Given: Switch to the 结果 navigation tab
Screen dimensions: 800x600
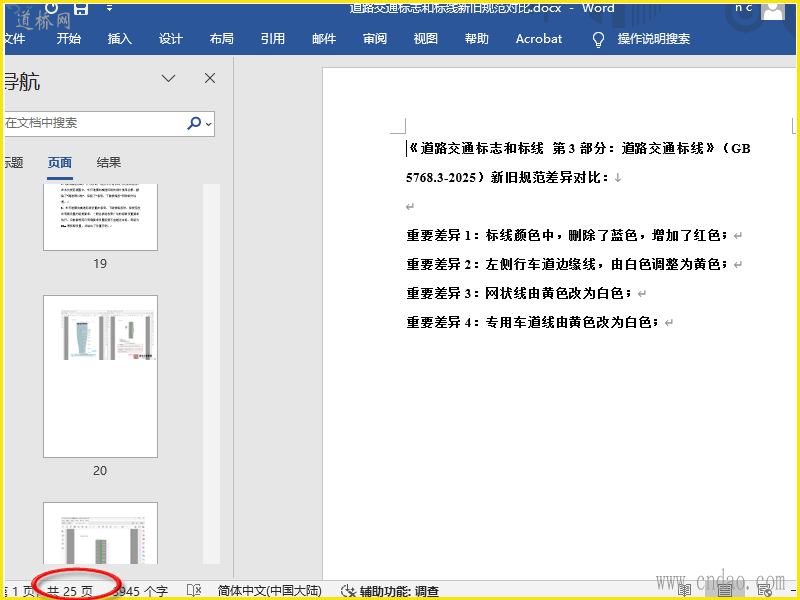Looking at the screenshot, I should (109, 163).
